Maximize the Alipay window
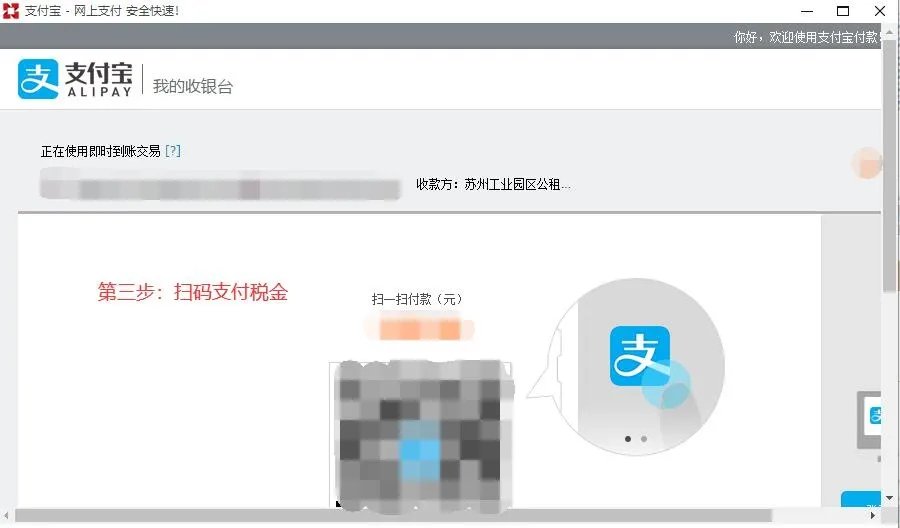Image resolution: width=900 pixels, height=528 pixels. (x=843, y=11)
